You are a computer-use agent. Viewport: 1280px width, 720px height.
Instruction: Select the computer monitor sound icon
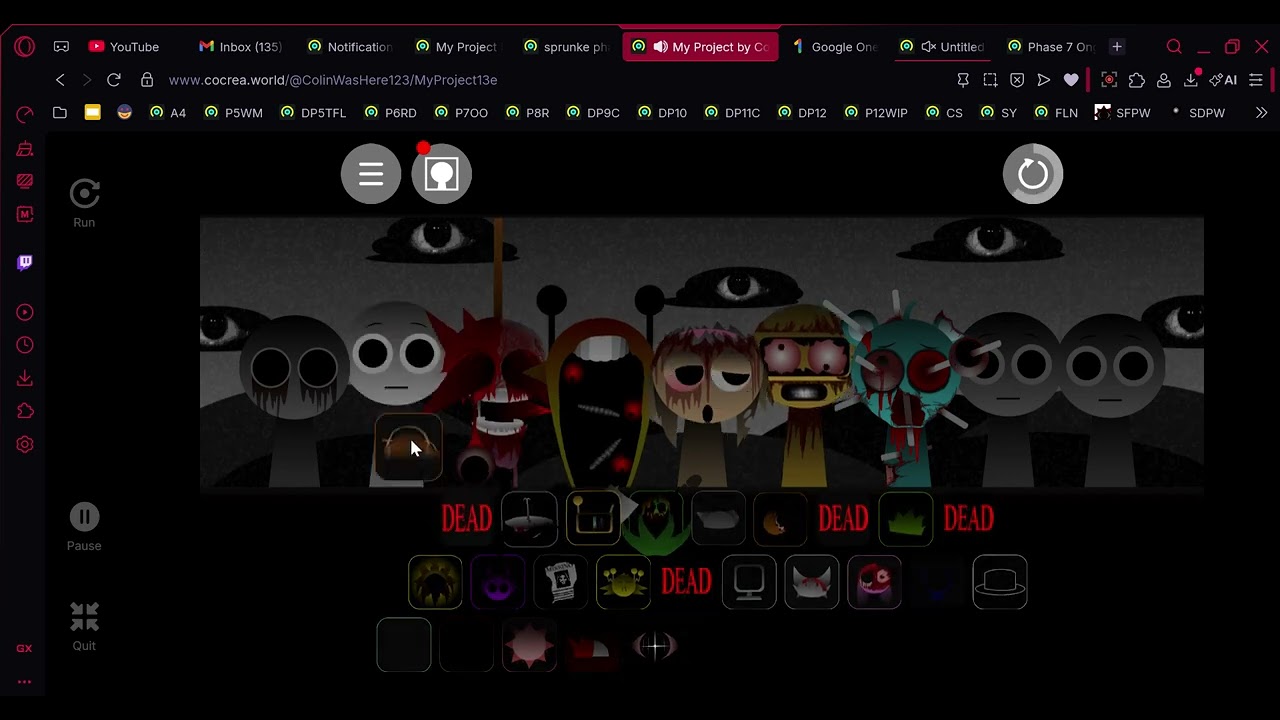pyautogui.click(x=749, y=582)
